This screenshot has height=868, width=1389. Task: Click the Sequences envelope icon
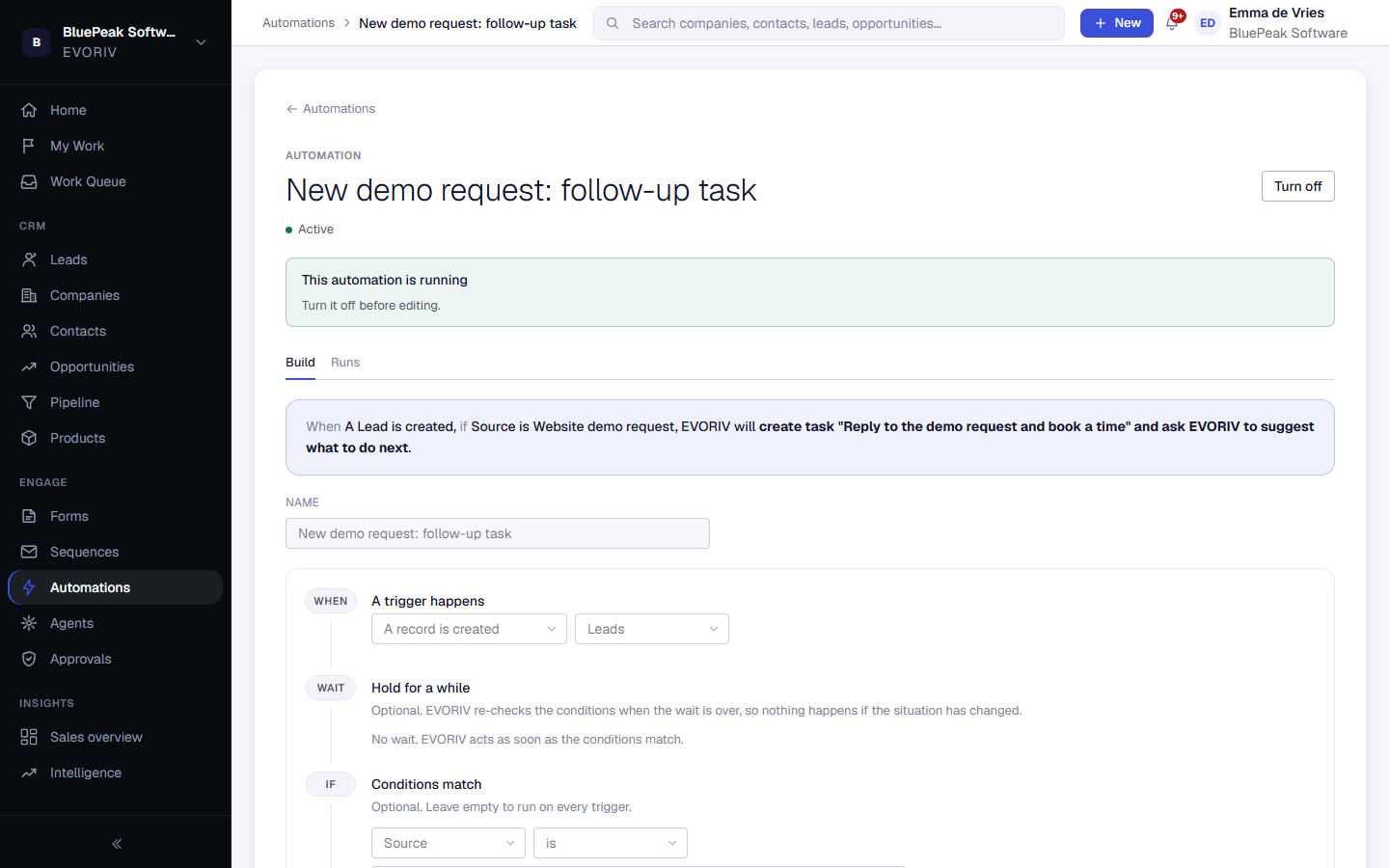click(x=29, y=552)
